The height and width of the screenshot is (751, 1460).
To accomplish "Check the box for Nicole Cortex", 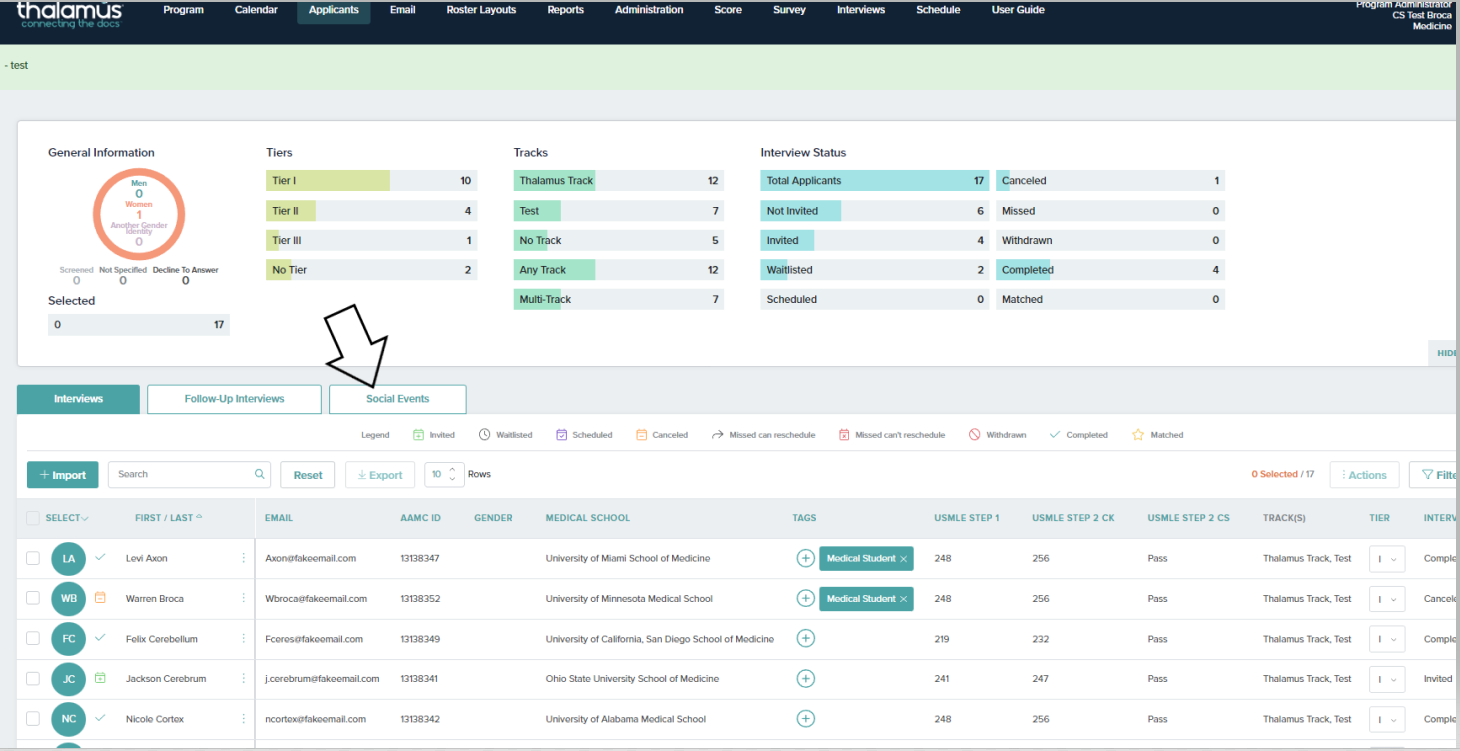I will 33,718.
